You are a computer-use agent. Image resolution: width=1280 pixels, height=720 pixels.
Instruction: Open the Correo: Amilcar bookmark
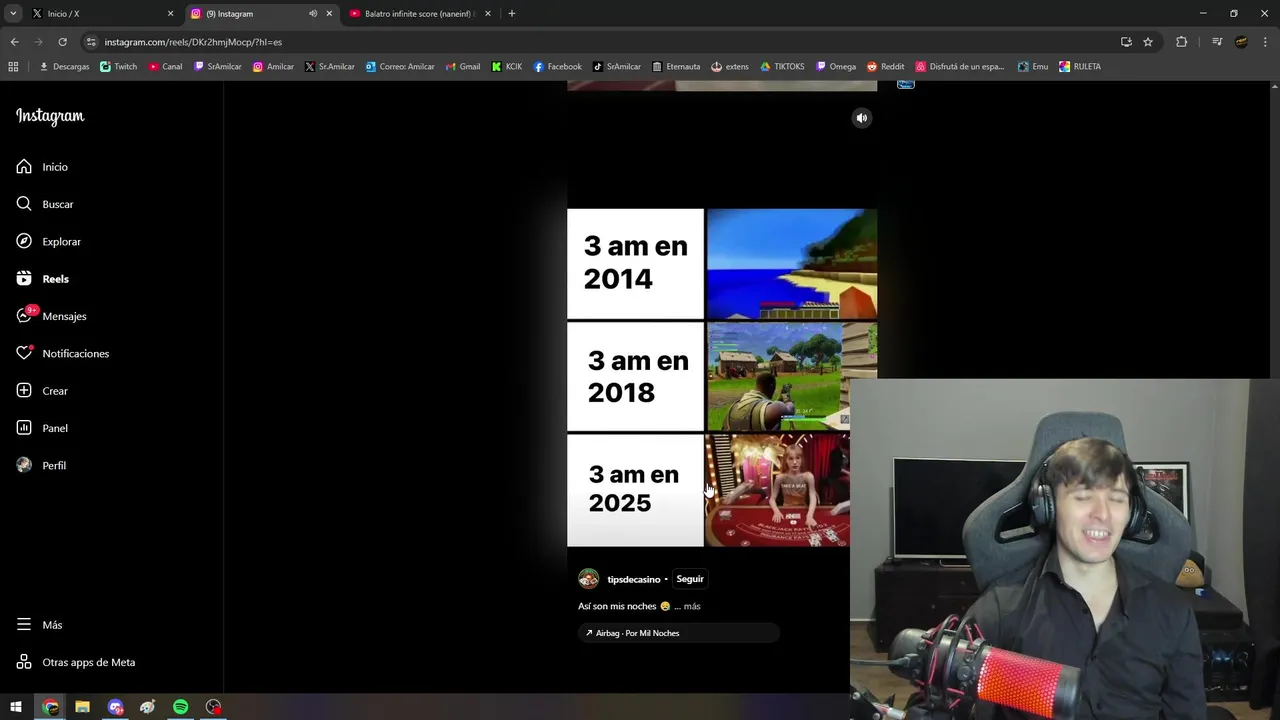[x=400, y=67]
